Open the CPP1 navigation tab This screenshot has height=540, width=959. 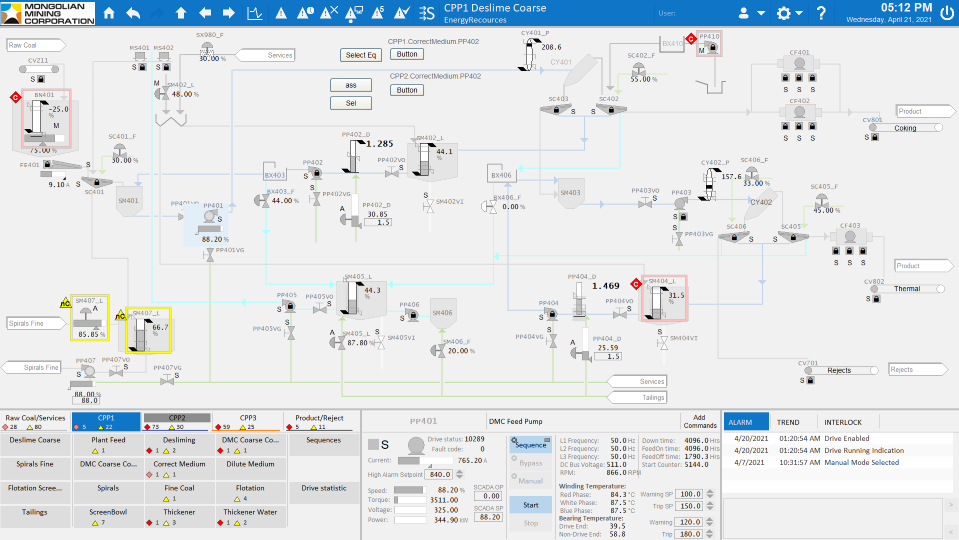point(106,422)
